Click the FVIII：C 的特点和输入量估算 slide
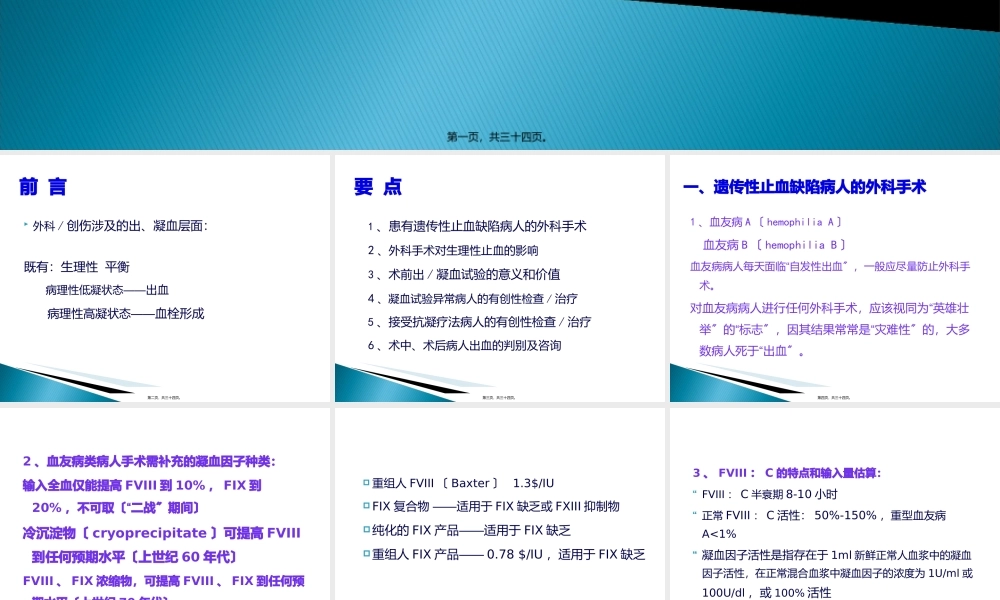1000x600 pixels. (x=832, y=505)
